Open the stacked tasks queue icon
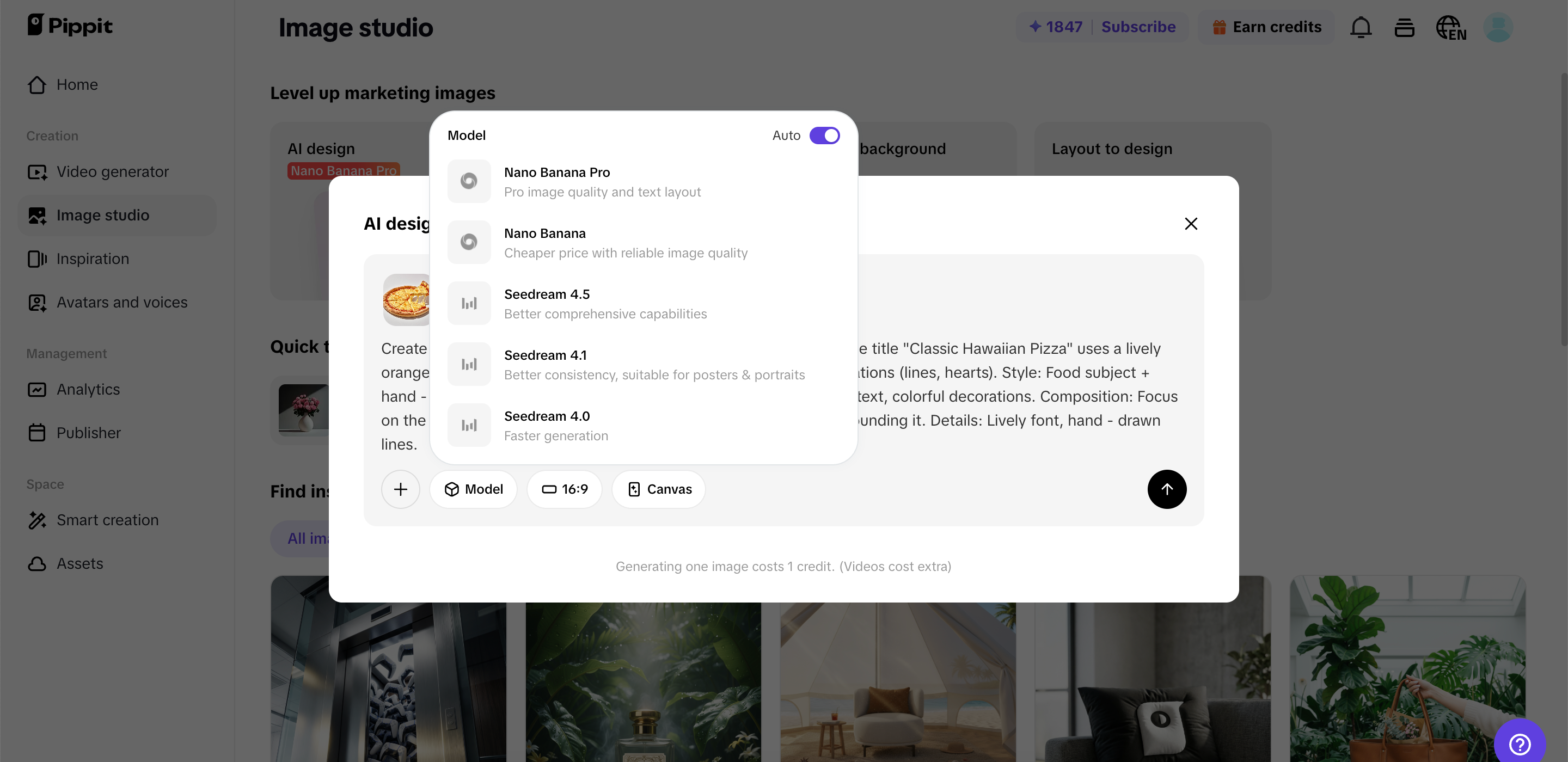Image resolution: width=1568 pixels, height=762 pixels. coord(1404,27)
